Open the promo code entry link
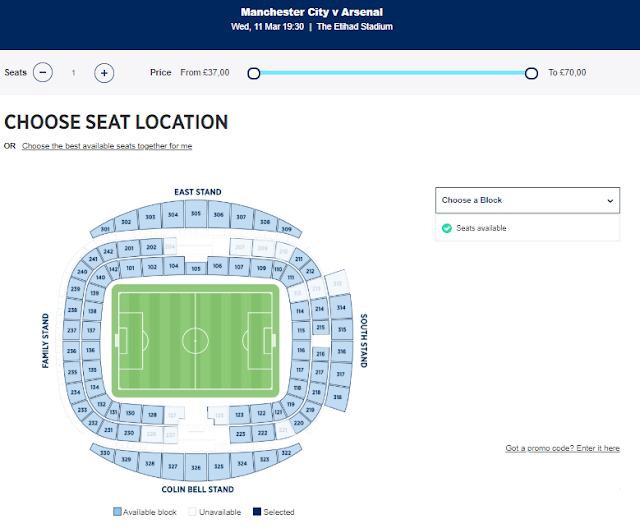 (x=562, y=448)
